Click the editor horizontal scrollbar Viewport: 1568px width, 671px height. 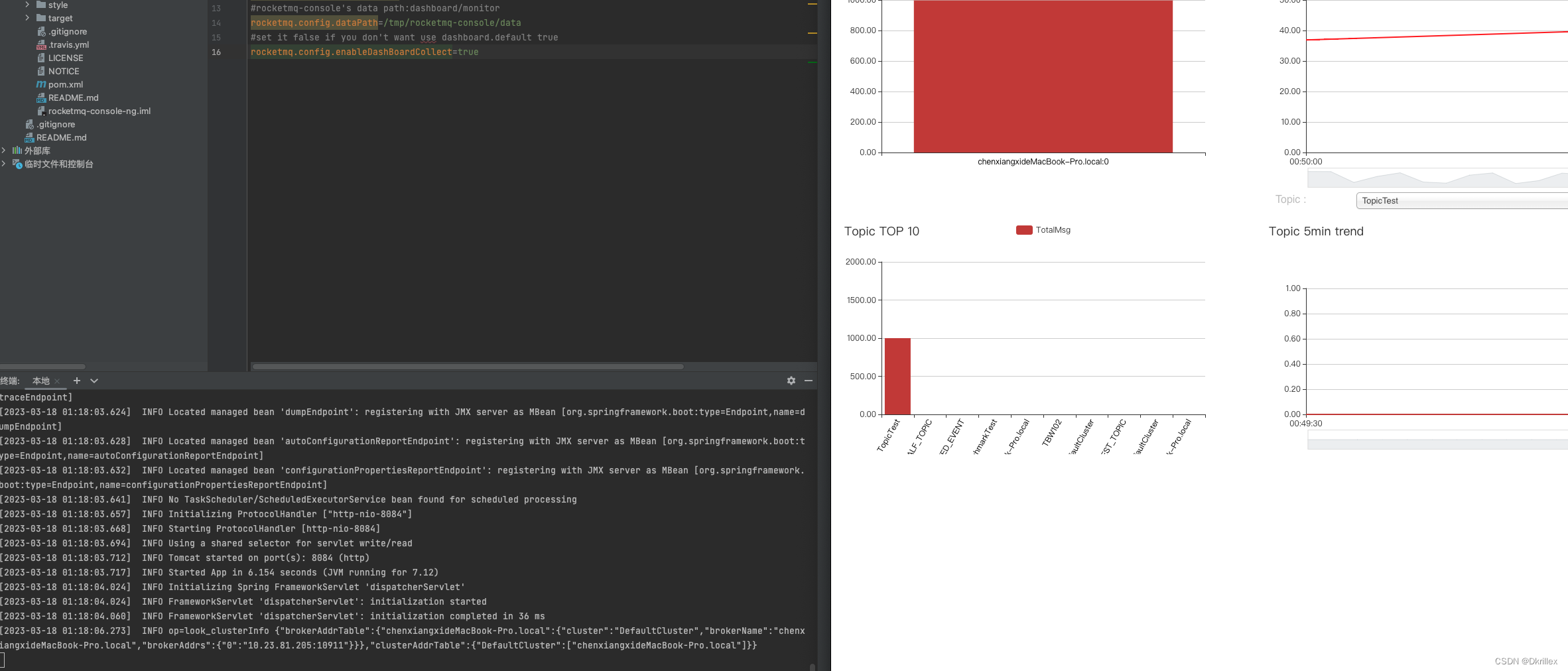click(x=468, y=367)
